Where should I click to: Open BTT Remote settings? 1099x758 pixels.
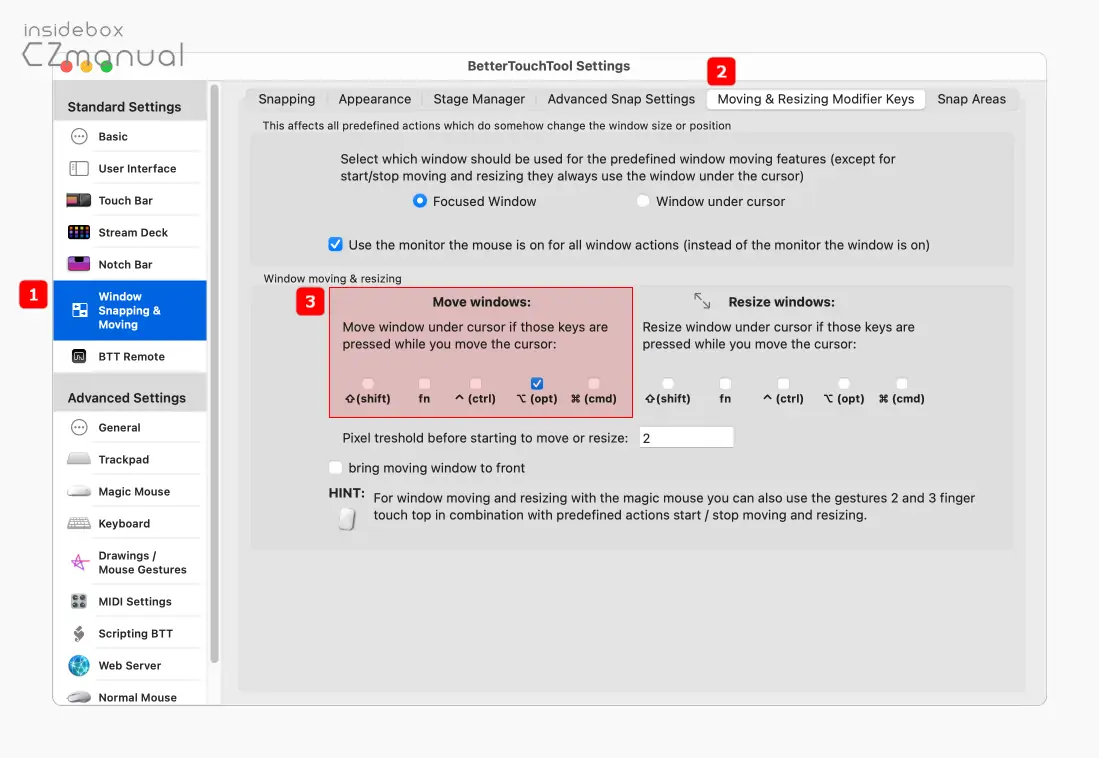pos(130,356)
